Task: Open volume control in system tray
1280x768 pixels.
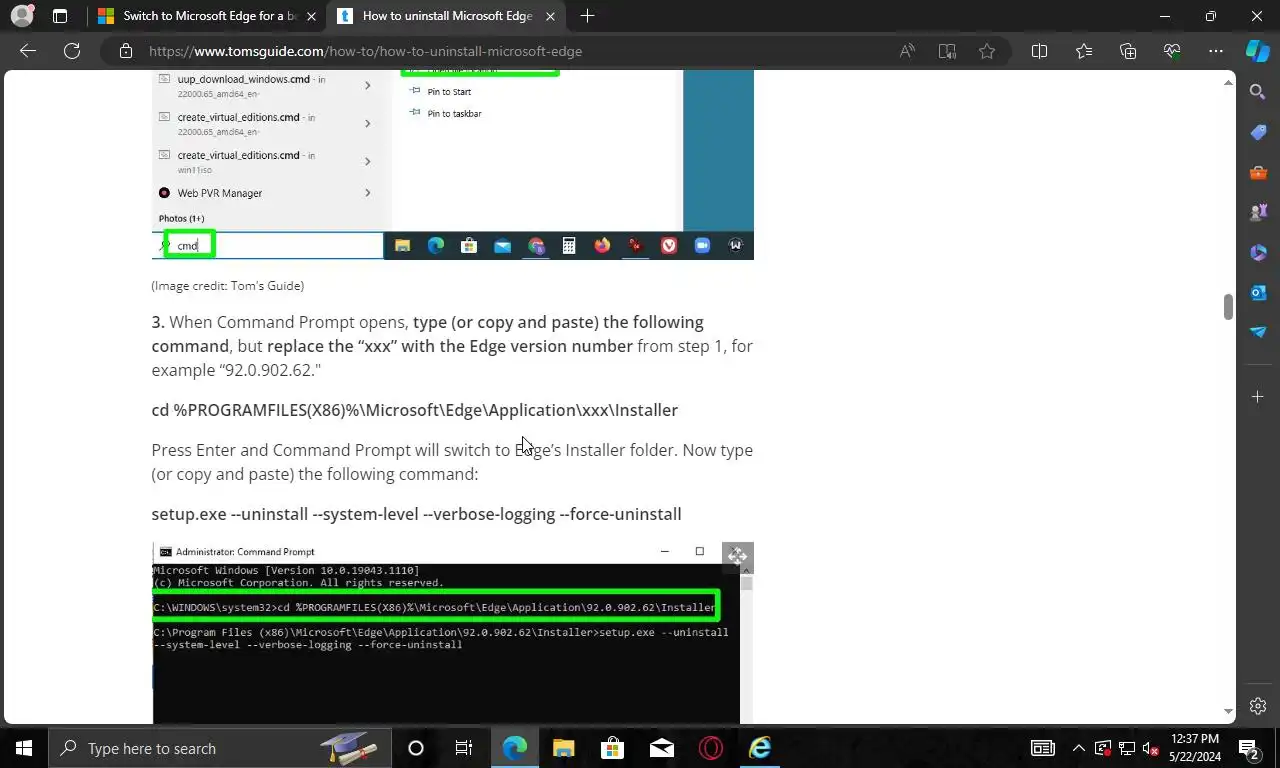Action: [1150, 748]
